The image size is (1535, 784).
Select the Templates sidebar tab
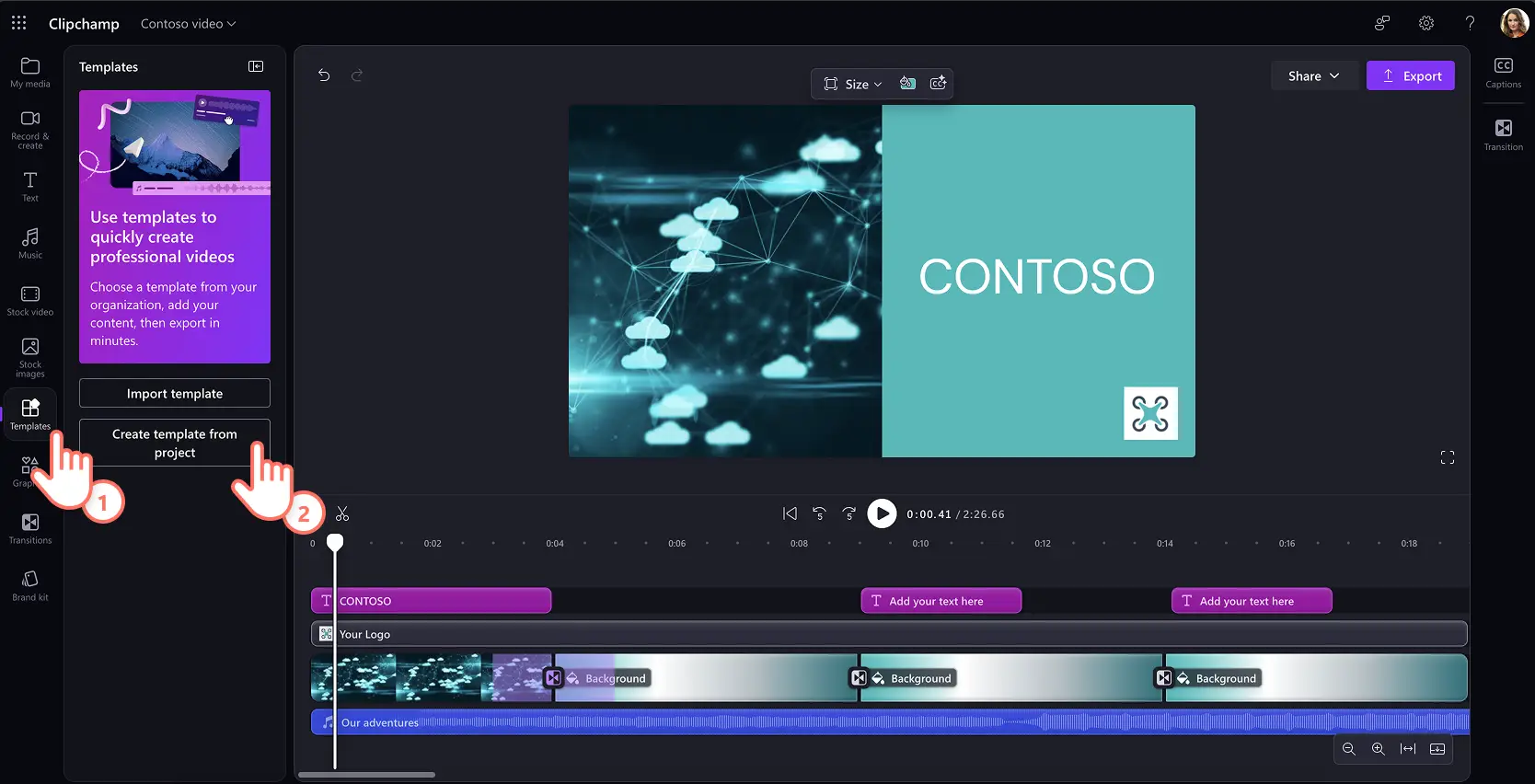pos(30,414)
